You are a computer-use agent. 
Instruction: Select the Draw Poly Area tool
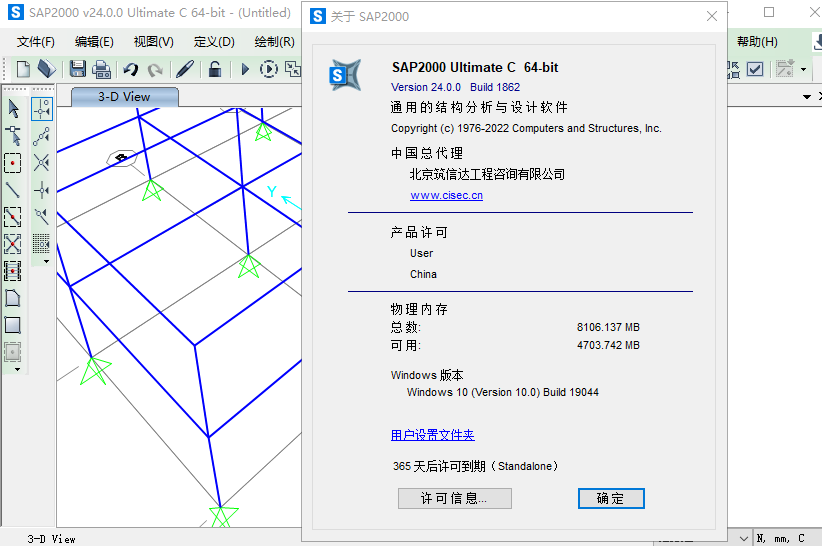click(x=13, y=298)
